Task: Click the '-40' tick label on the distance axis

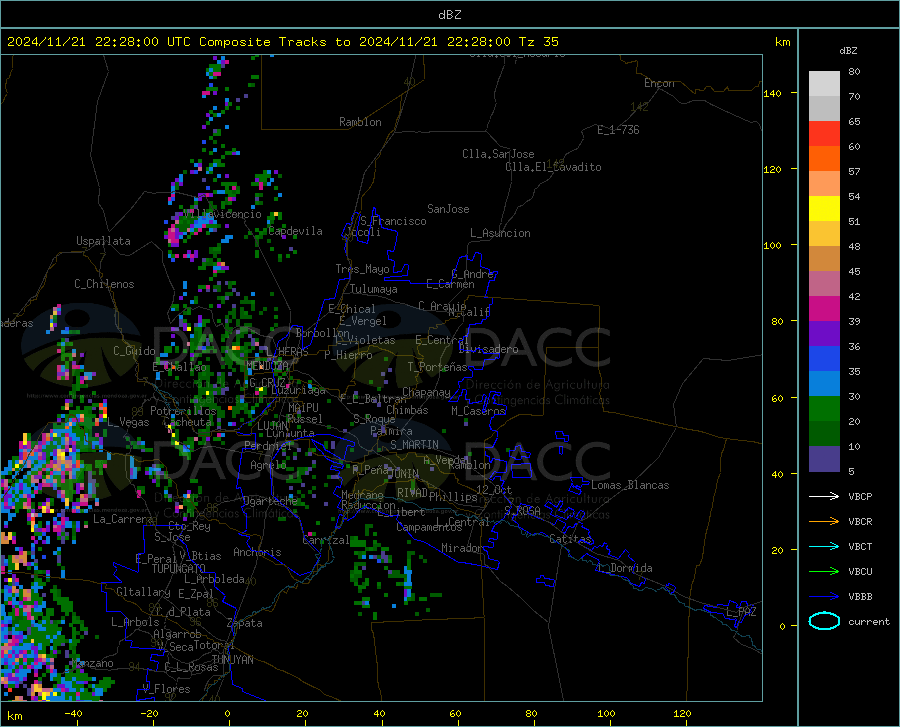Action: 73,713
